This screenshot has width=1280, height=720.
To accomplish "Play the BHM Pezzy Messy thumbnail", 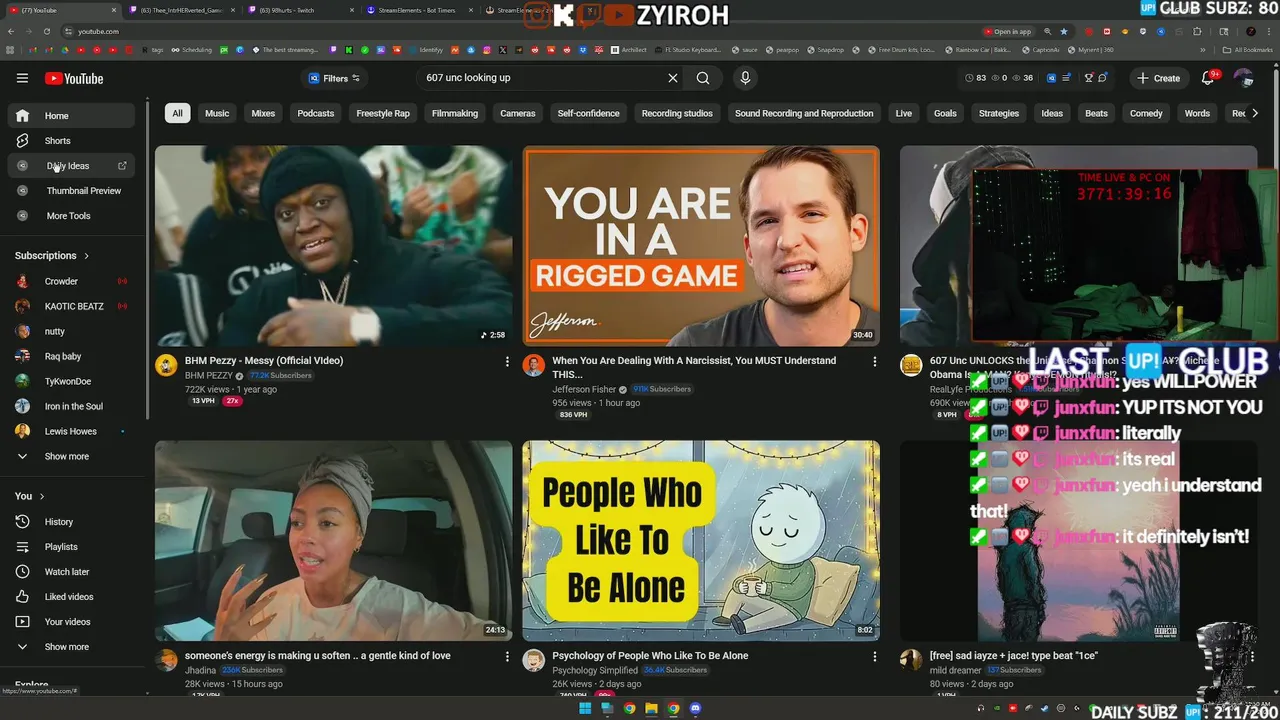I will 333,246.
